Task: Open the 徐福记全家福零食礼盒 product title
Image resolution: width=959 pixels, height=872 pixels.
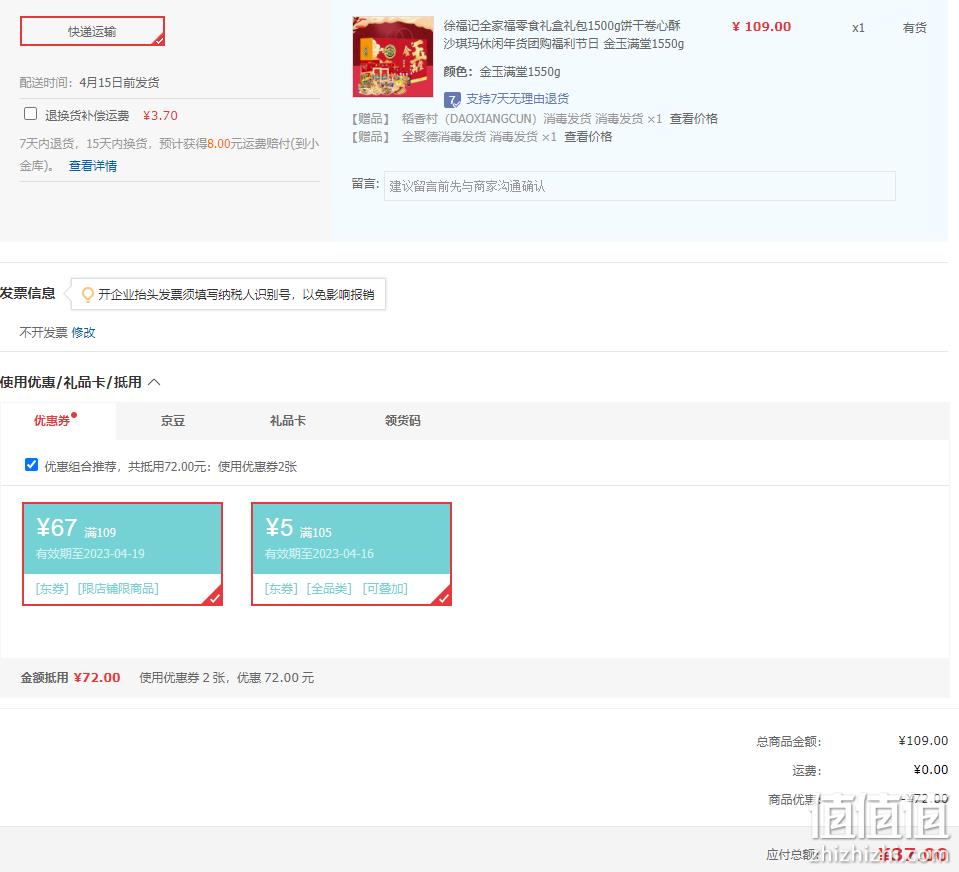Action: coord(563,34)
